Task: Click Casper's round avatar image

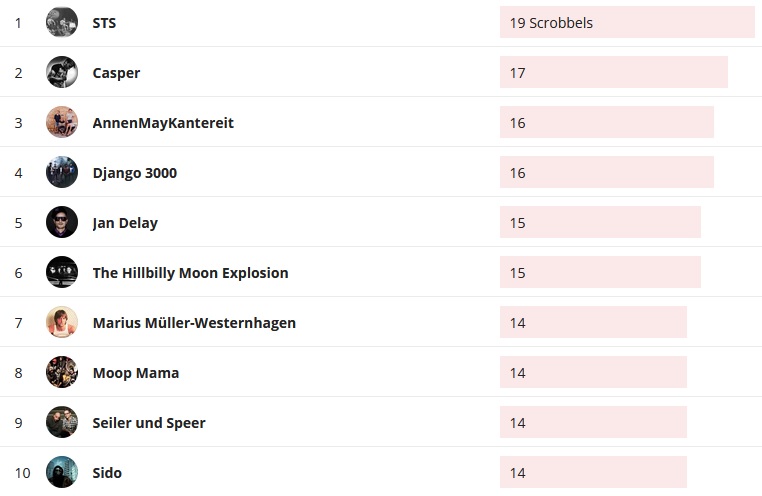Action: coord(62,72)
